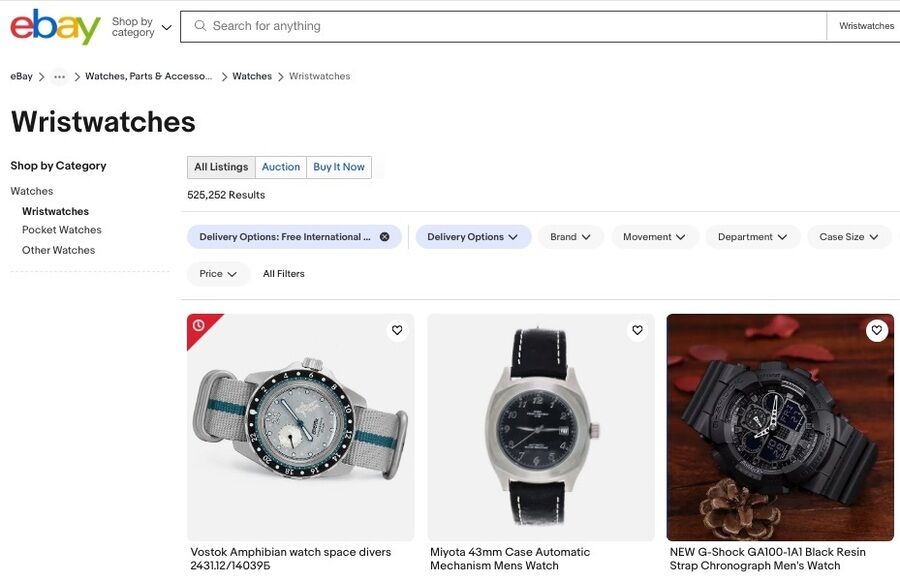
Task: Open All Filters
Action: click(284, 273)
